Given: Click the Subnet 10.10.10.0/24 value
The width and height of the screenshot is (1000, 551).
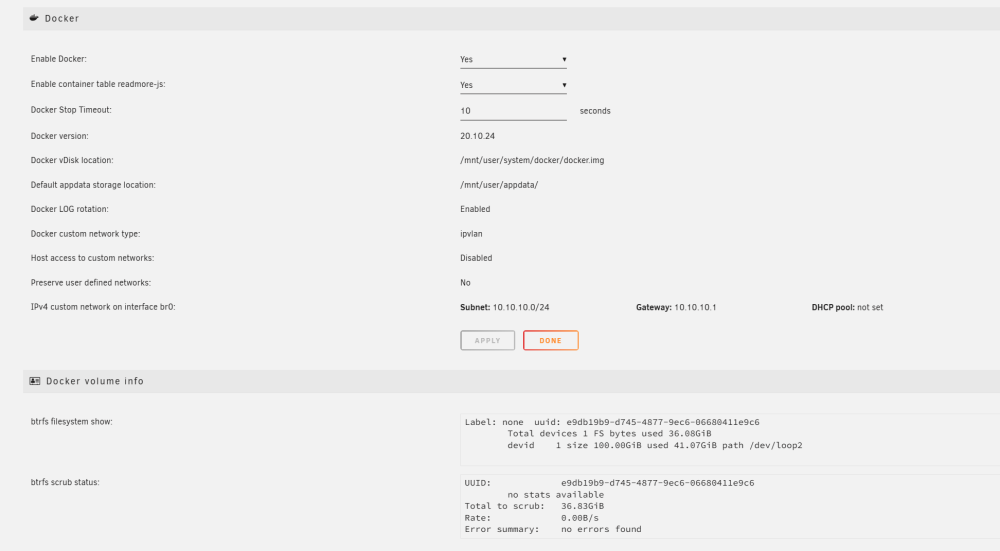Looking at the screenshot, I should [x=504, y=307].
